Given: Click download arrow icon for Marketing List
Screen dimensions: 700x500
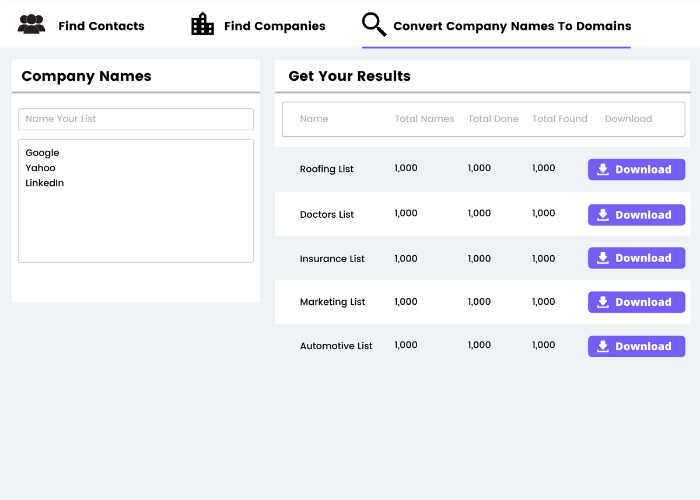Looking at the screenshot, I should (x=603, y=302).
